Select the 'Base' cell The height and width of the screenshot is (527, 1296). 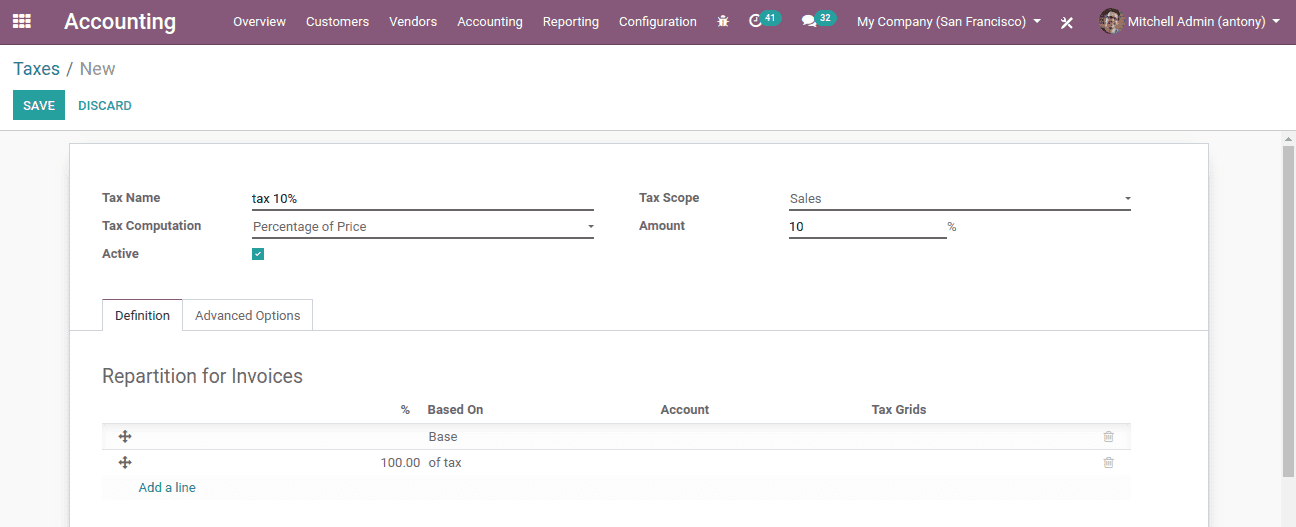pyautogui.click(x=443, y=437)
